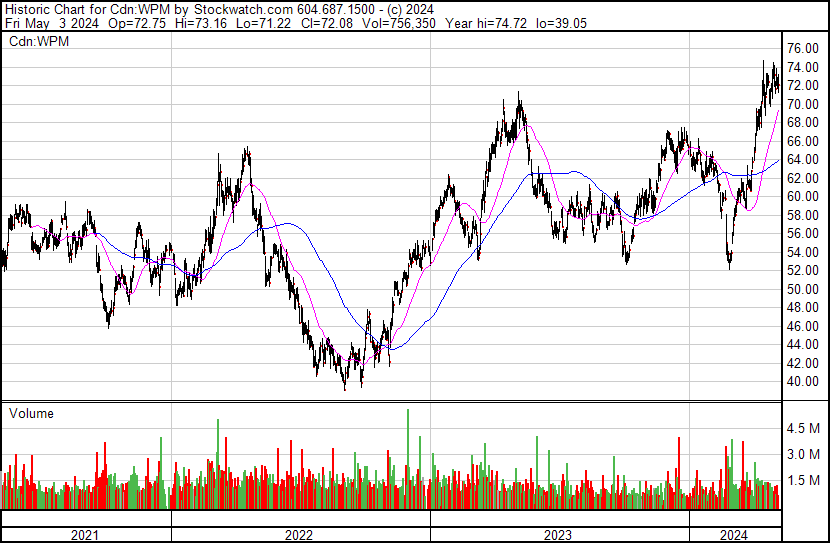Viewport: 830px width, 543px height.
Task: Click the 58.00 price axis label
Action: click(803, 215)
